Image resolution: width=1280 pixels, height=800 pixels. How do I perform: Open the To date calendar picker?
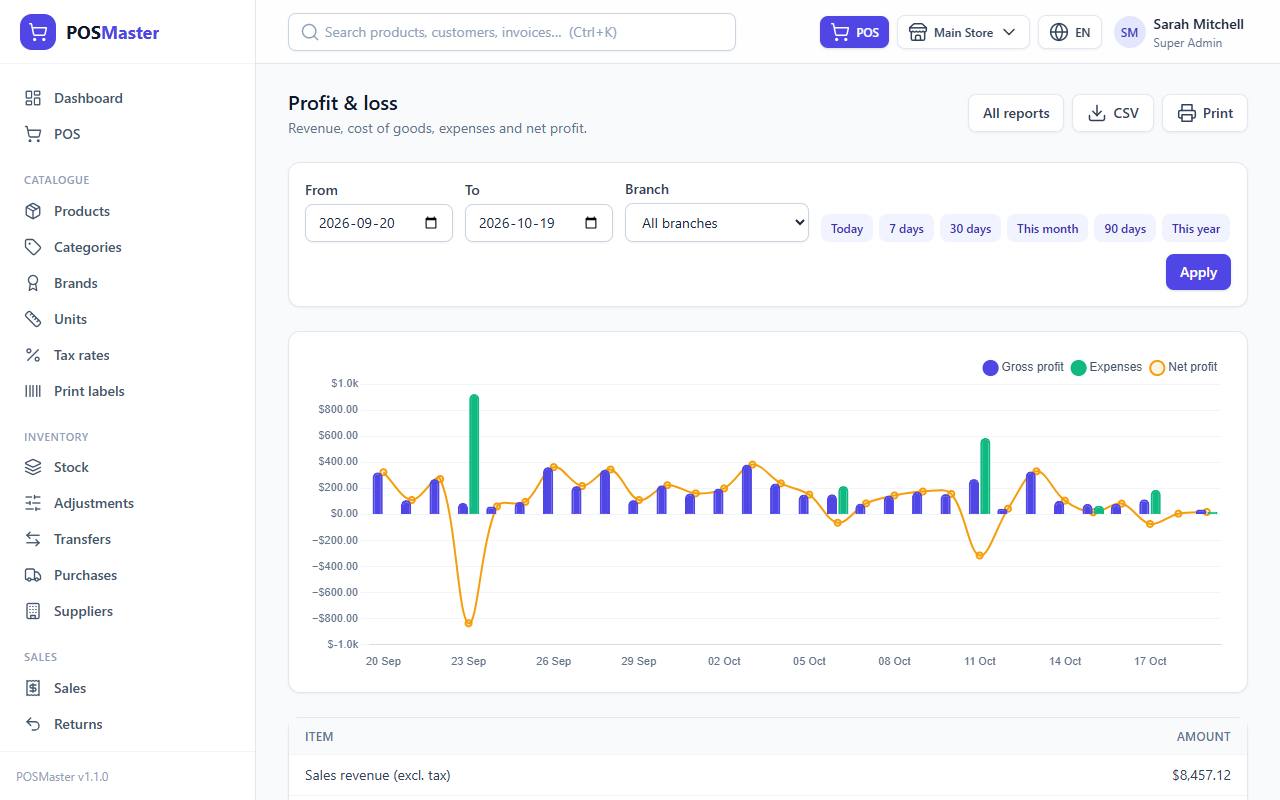coord(591,223)
